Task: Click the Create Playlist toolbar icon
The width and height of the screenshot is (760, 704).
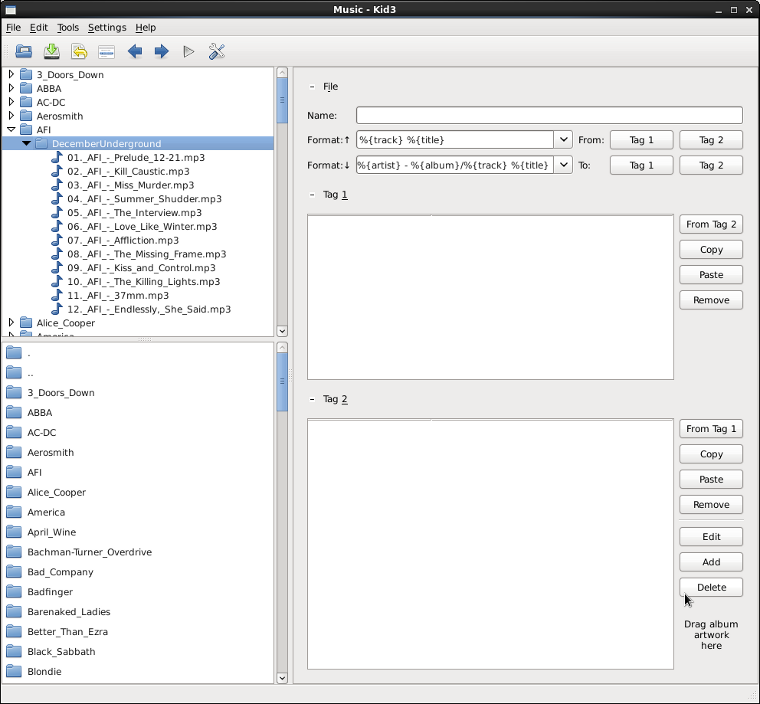Action: pyautogui.click(x=106, y=51)
